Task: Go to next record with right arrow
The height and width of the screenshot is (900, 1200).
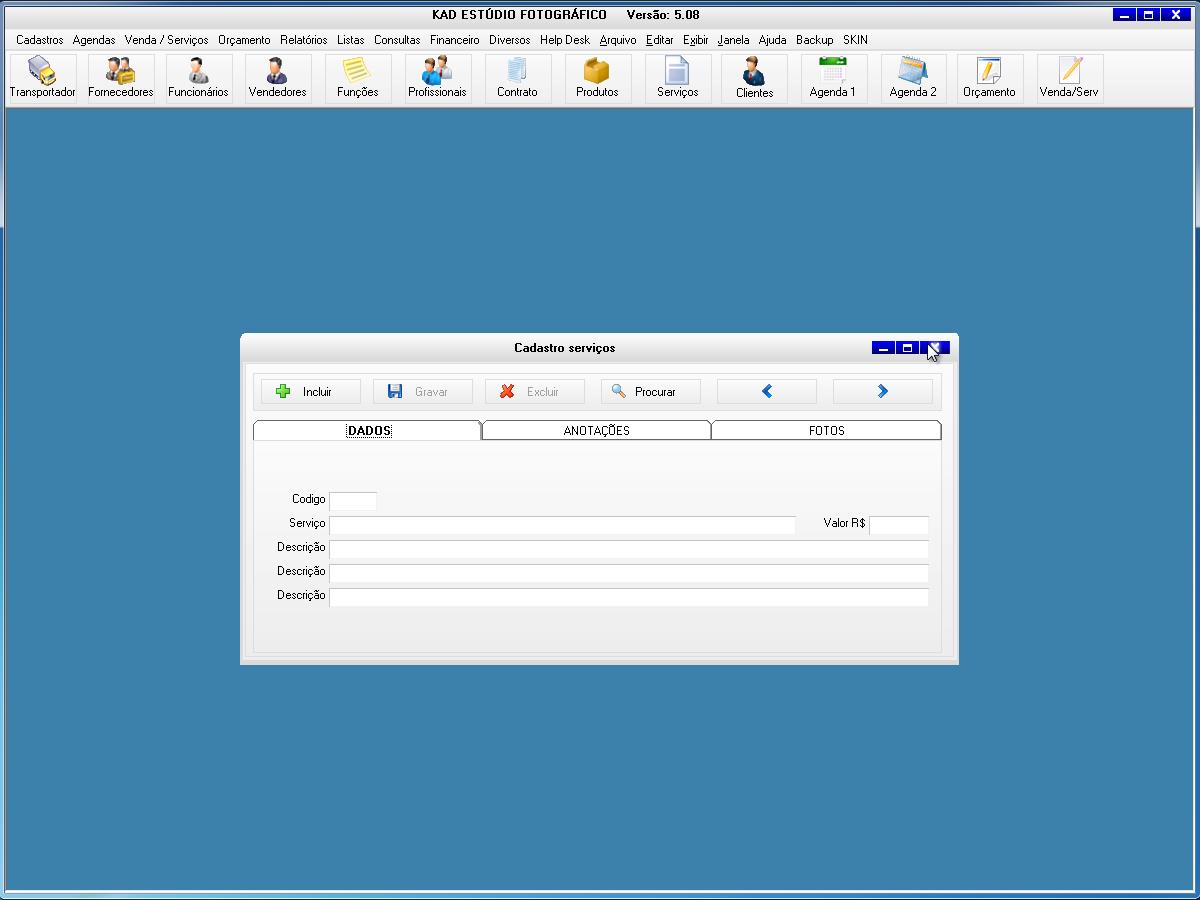Action: (883, 392)
